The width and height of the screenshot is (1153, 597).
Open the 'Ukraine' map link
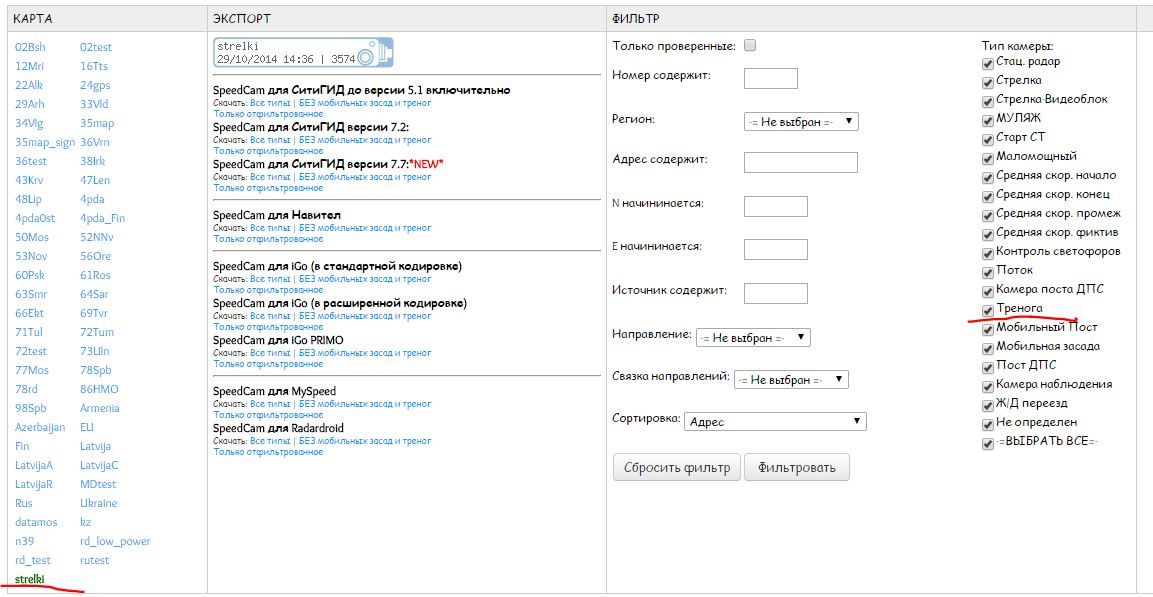[98, 503]
